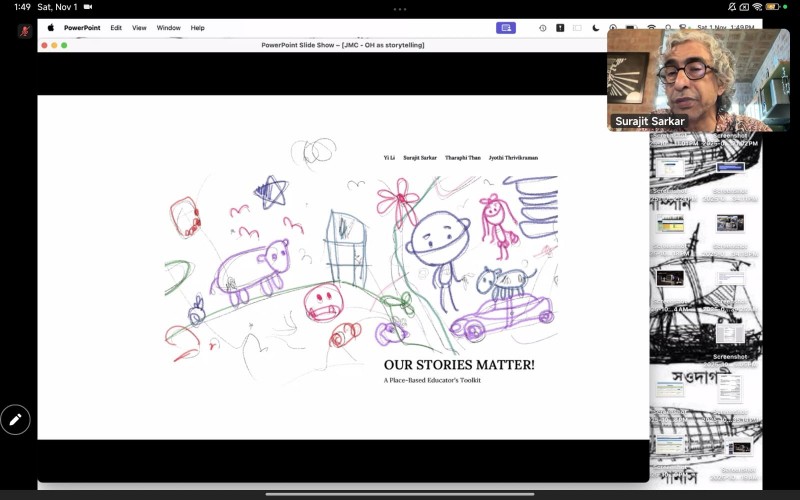Toggle Focus mode moon icon

[x=596, y=28]
